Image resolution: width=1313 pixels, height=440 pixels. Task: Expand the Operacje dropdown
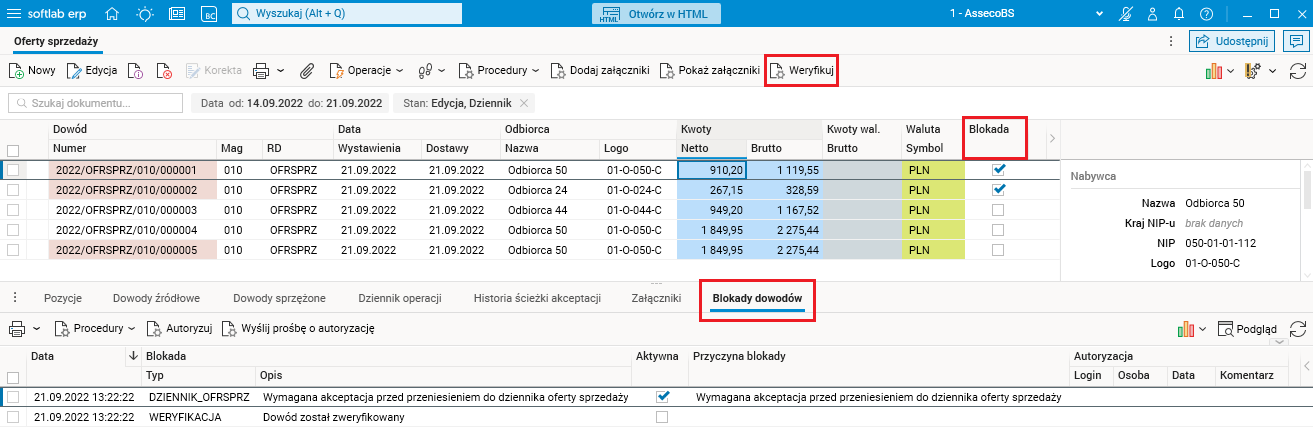tap(399, 71)
